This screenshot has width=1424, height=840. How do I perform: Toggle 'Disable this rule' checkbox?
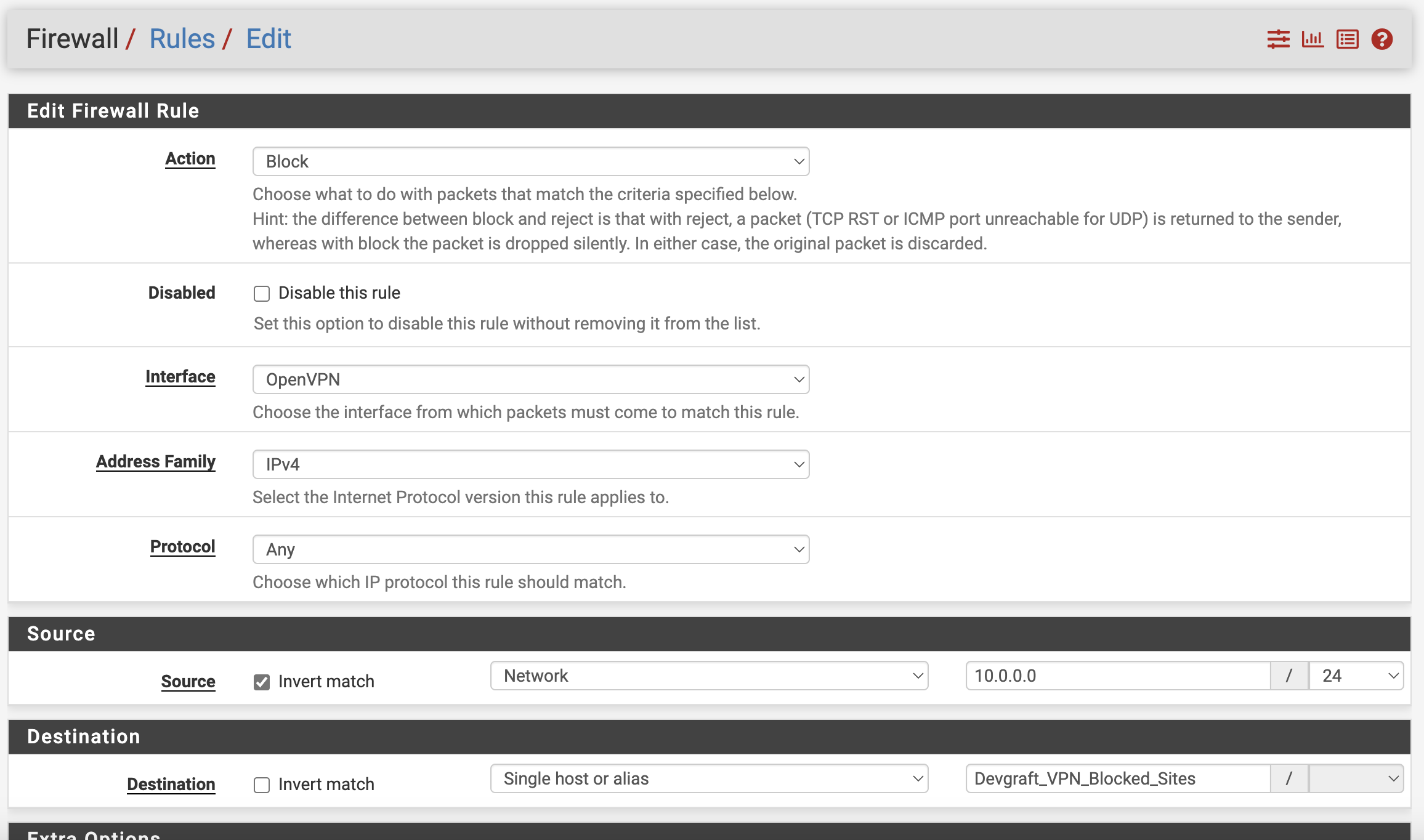click(262, 294)
